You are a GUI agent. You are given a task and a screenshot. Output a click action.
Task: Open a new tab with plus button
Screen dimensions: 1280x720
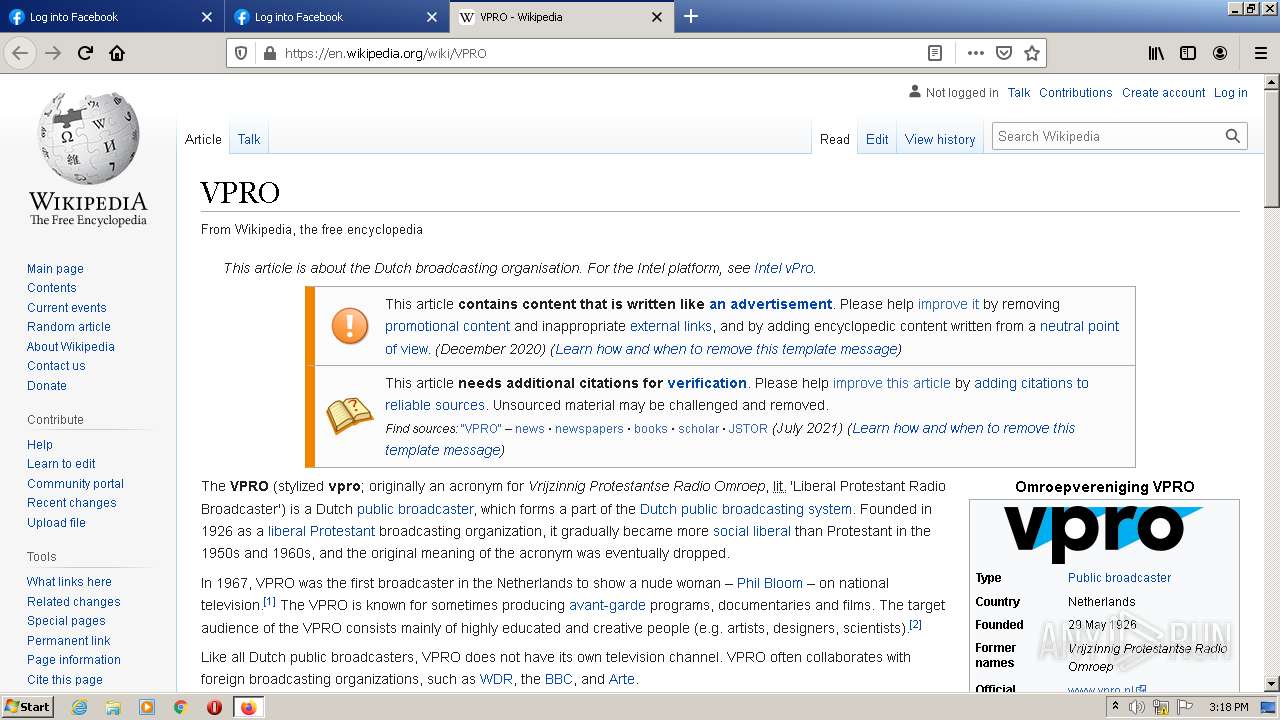pos(690,16)
